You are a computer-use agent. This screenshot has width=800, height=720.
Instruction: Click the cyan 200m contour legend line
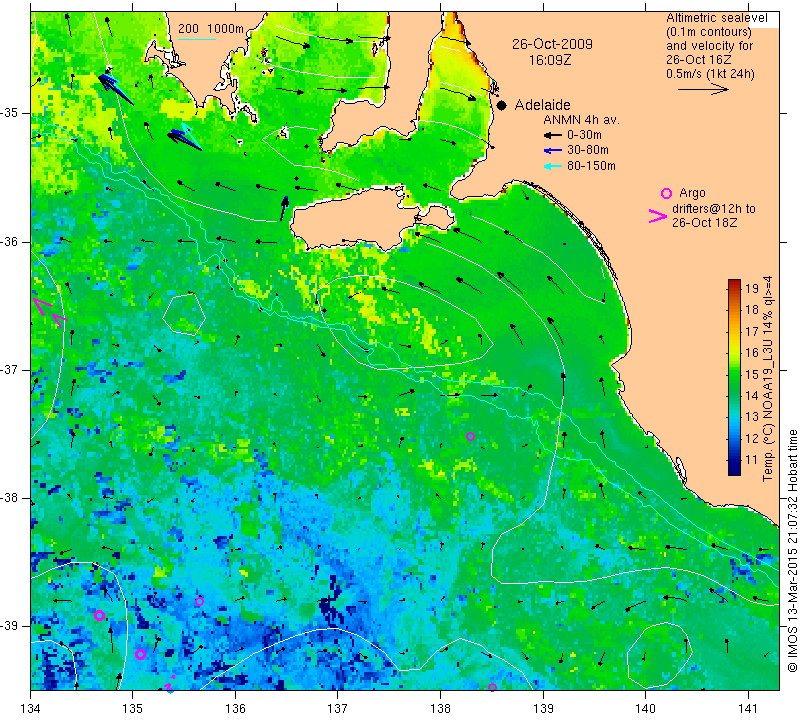click(197, 39)
